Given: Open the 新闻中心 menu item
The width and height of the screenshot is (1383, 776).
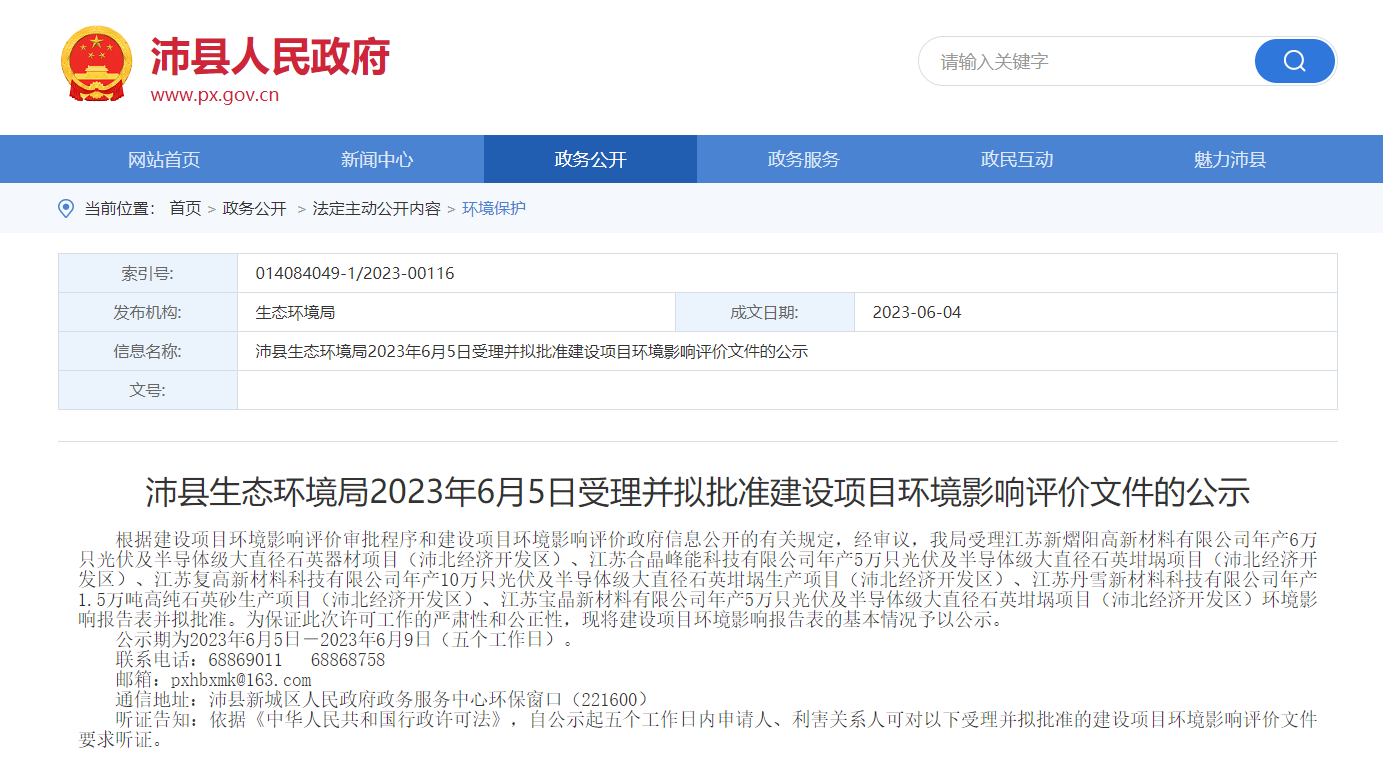Looking at the screenshot, I should tap(377, 159).
